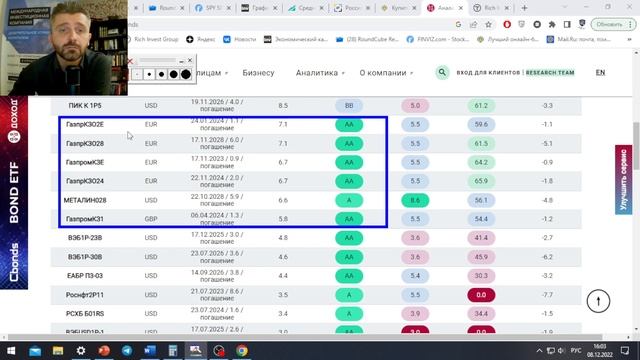Image resolution: width=640 pixels, height=360 pixels.
Task: Open the Аналитика dropdown menu
Action: pos(320,73)
